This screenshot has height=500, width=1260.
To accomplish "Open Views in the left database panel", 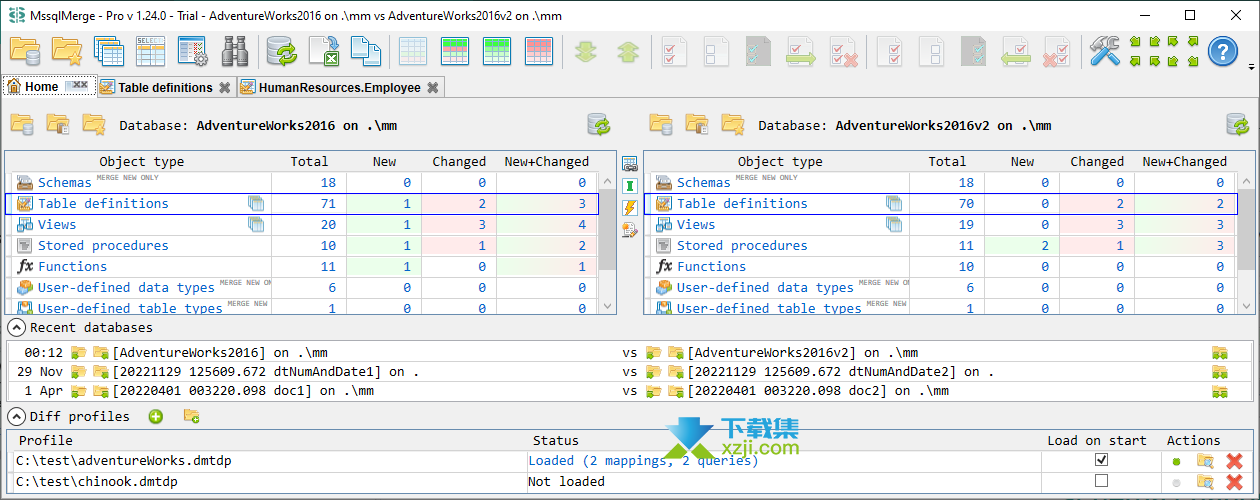I will tap(56, 224).
